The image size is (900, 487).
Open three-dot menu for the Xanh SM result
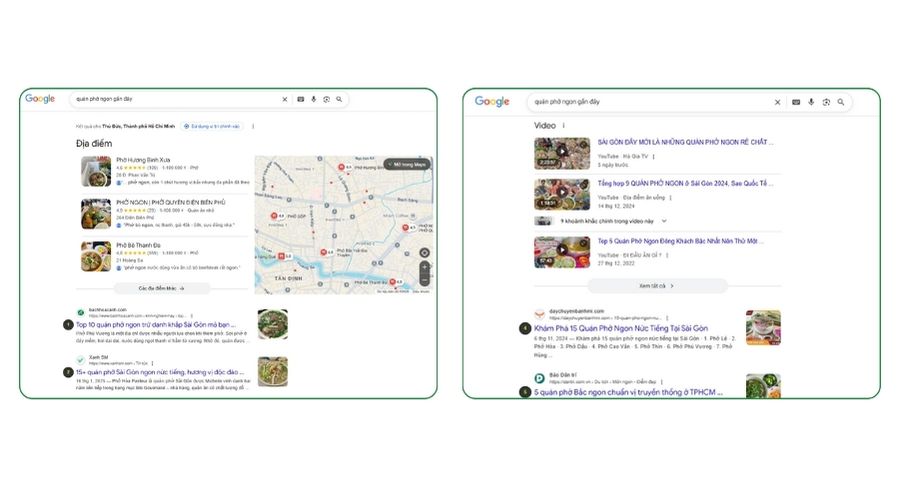point(153,363)
